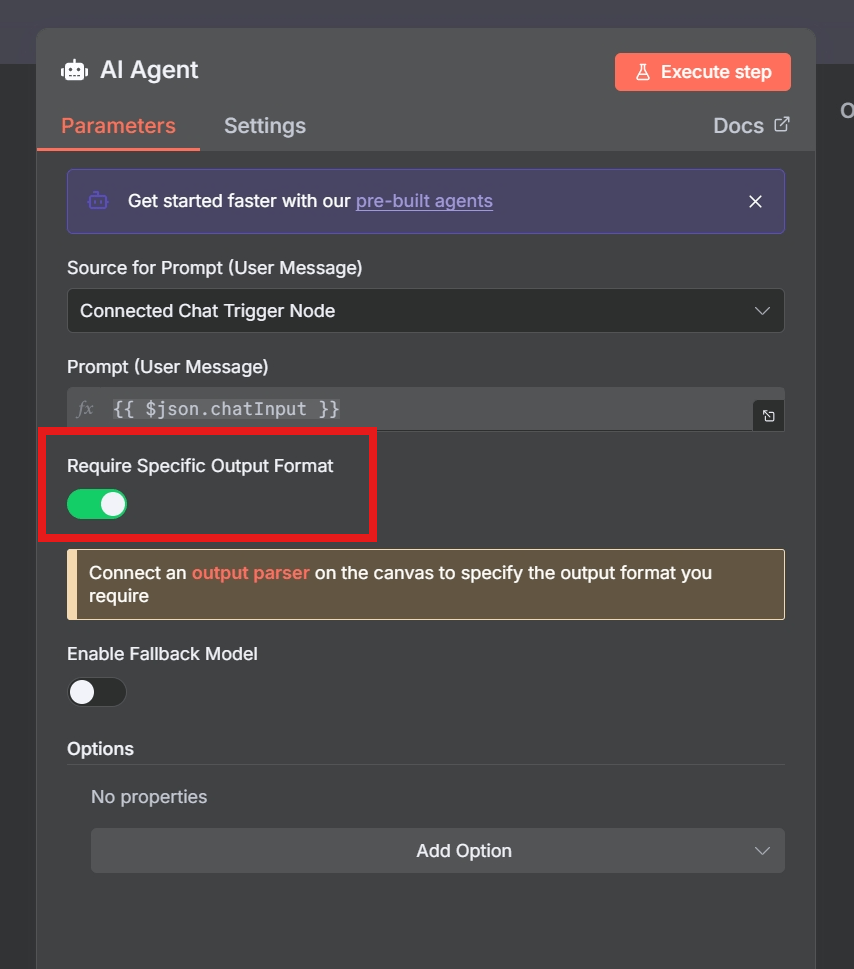Expand the Add Option dropdown

(437, 851)
